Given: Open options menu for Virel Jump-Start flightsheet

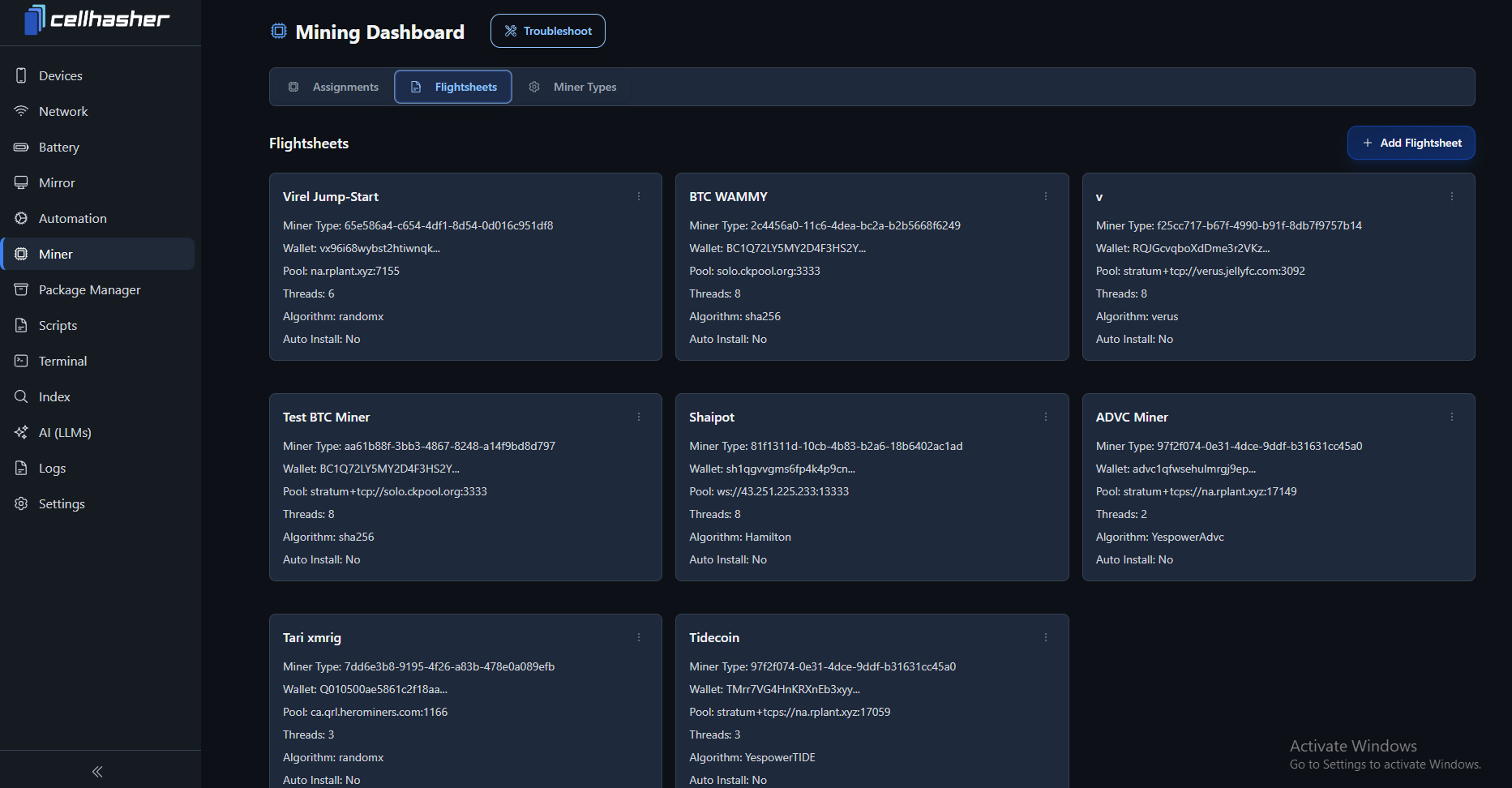Looking at the screenshot, I should (x=639, y=196).
